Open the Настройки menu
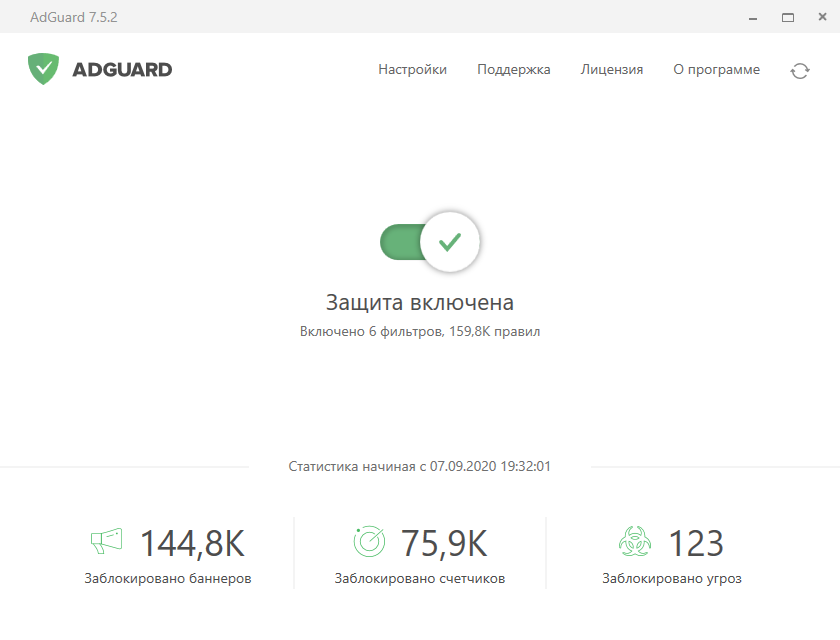 [412, 70]
